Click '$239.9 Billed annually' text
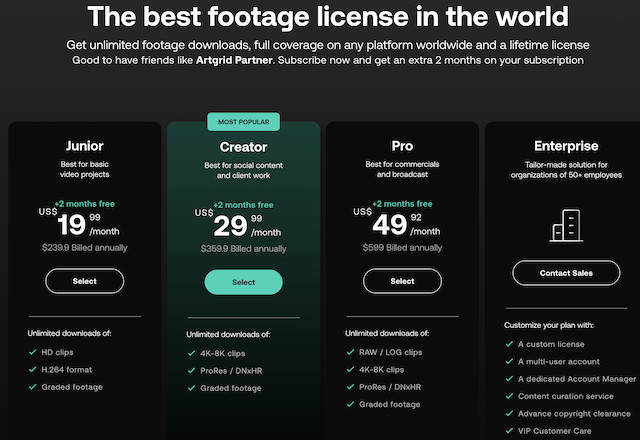Viewport: 640px width, 440px height. [84, 248]
